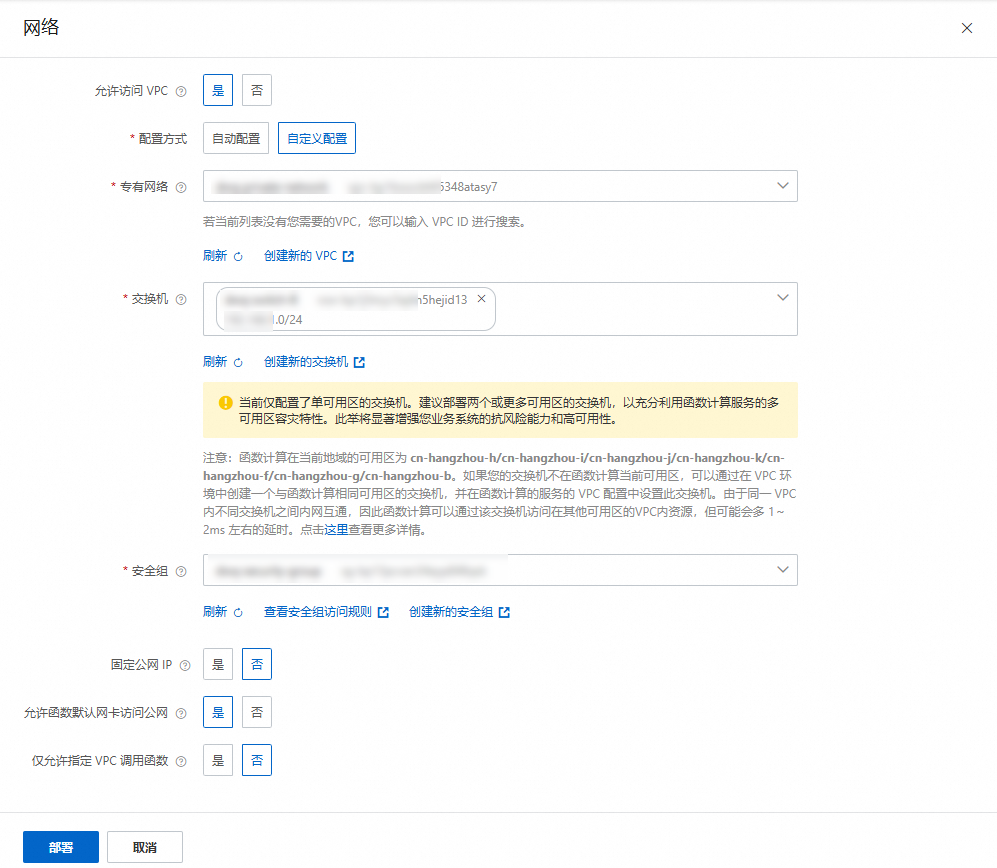The width and height of the screenshot is (997, 868).
Task: Click refresh icon under the 交换机 selector
Action: pyautogui.click(x=238, y=362)
